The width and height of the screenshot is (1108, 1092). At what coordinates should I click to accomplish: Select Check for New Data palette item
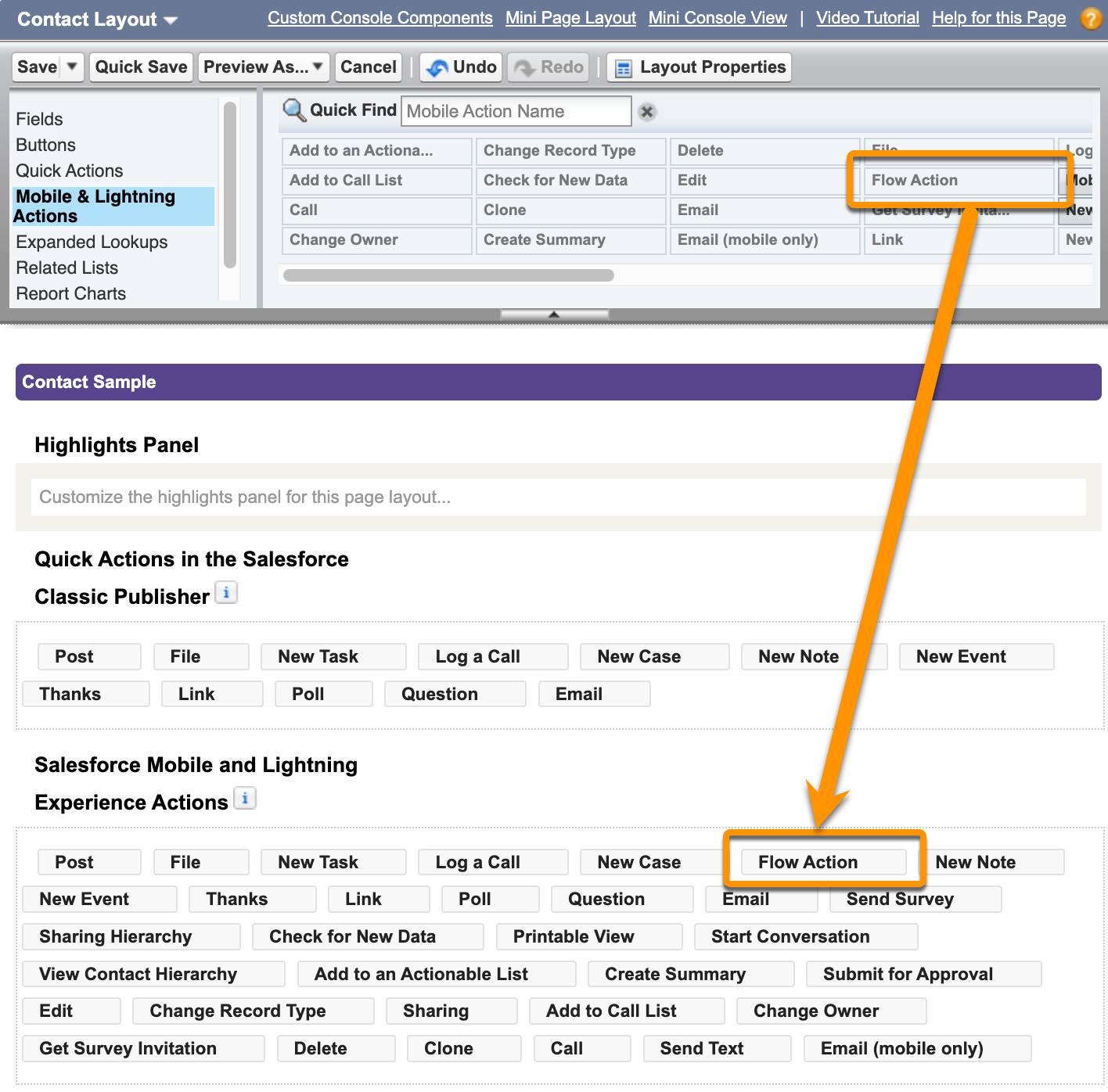click(x=571, y=181)
